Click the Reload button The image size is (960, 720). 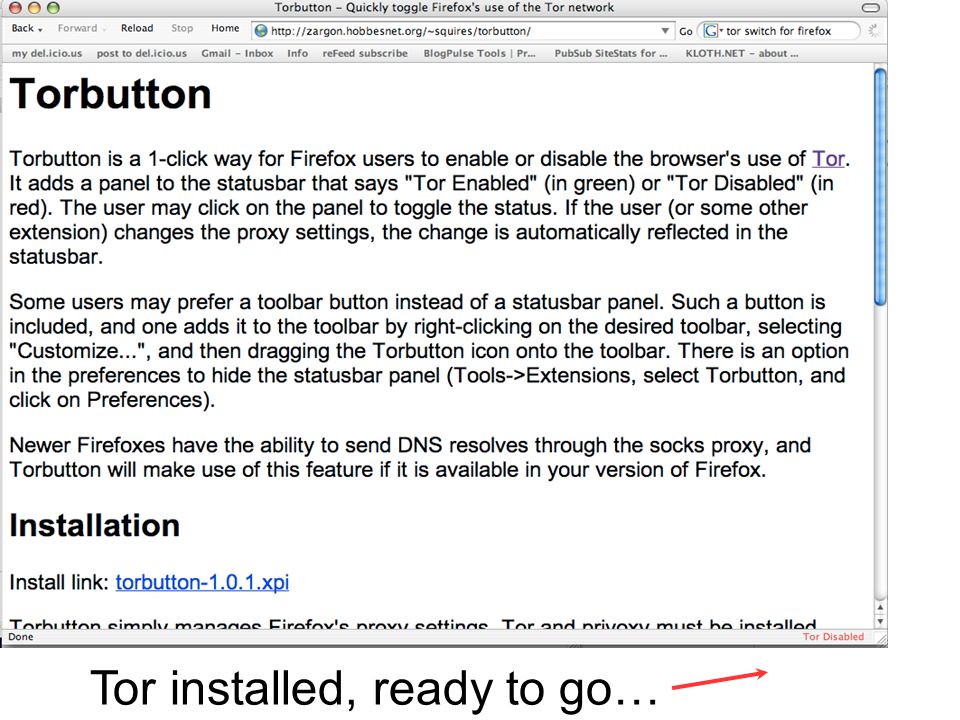point(137,28)
